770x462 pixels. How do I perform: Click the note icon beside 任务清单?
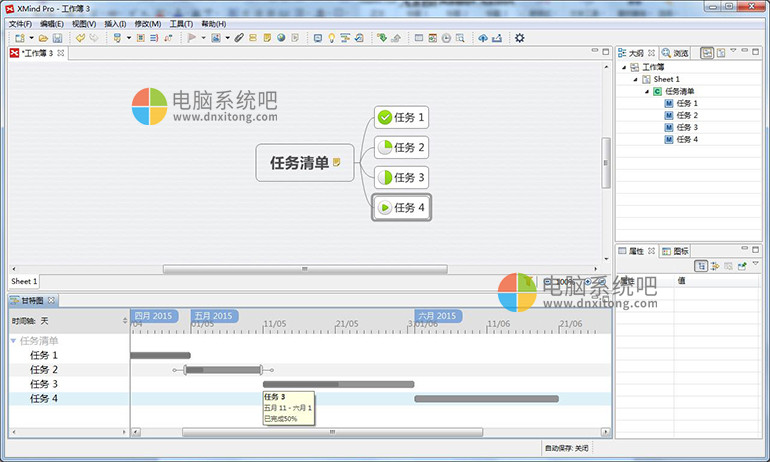point(338,162)
